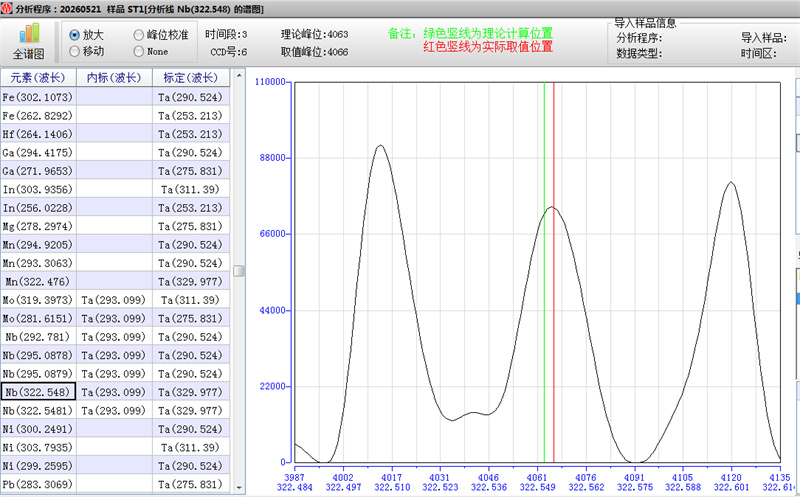Click the 110000 y-axis label
This screenshot has width=800, height=497.
270,82
